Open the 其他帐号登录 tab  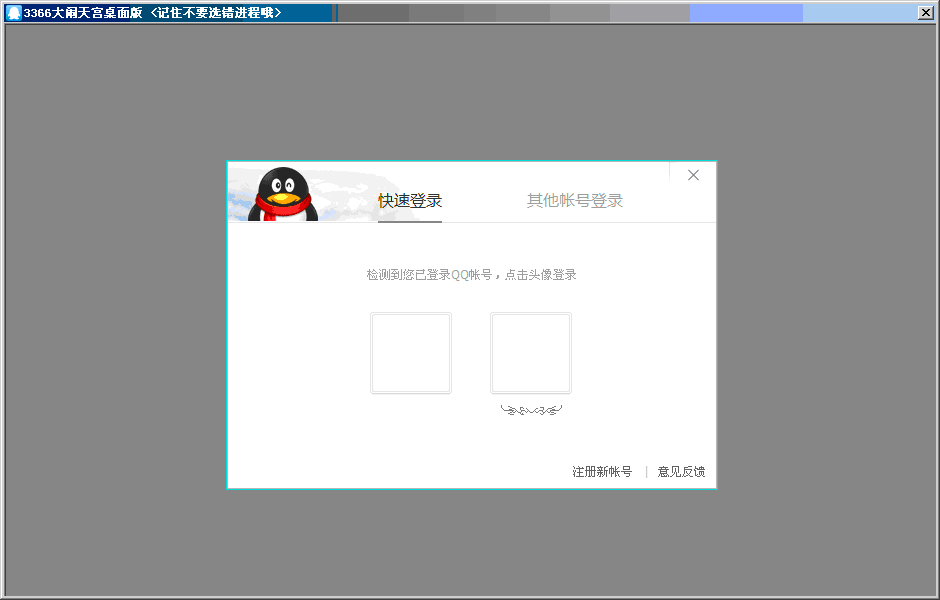click(x=575, y=201)
